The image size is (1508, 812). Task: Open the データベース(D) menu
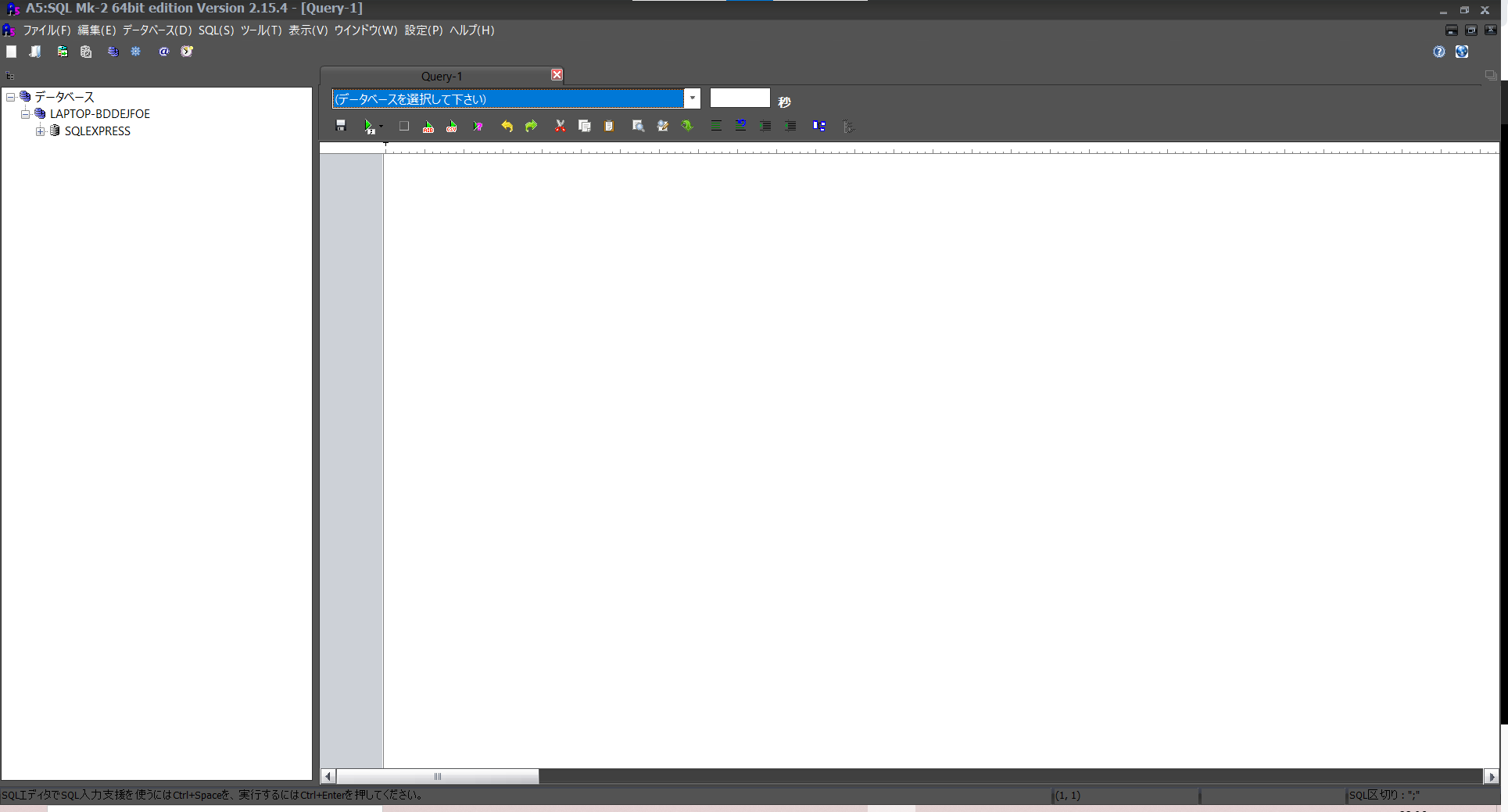tap(157, 30)
